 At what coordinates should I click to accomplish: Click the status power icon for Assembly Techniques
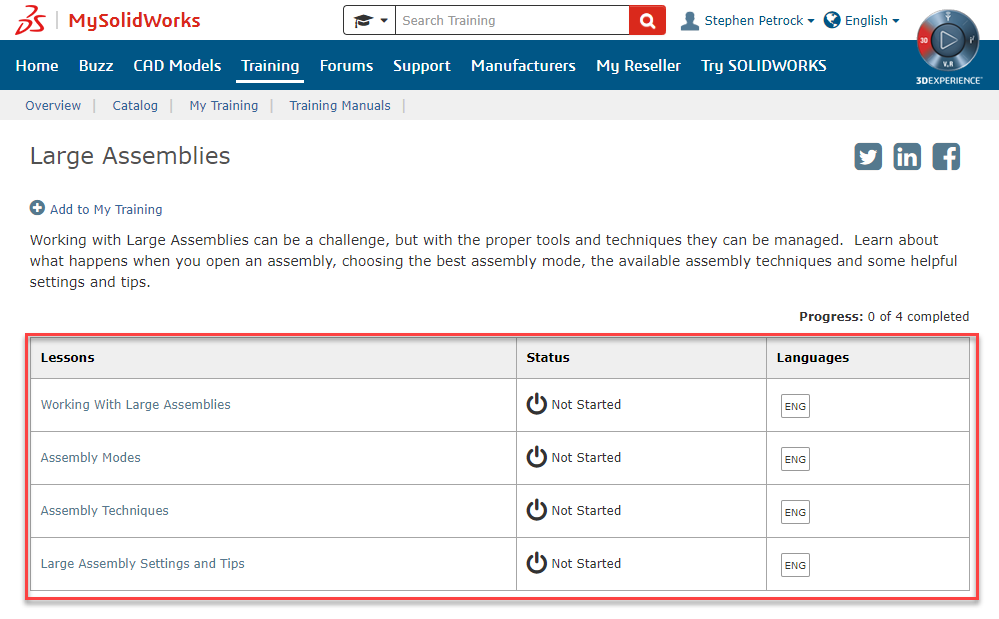click(536, 509)
